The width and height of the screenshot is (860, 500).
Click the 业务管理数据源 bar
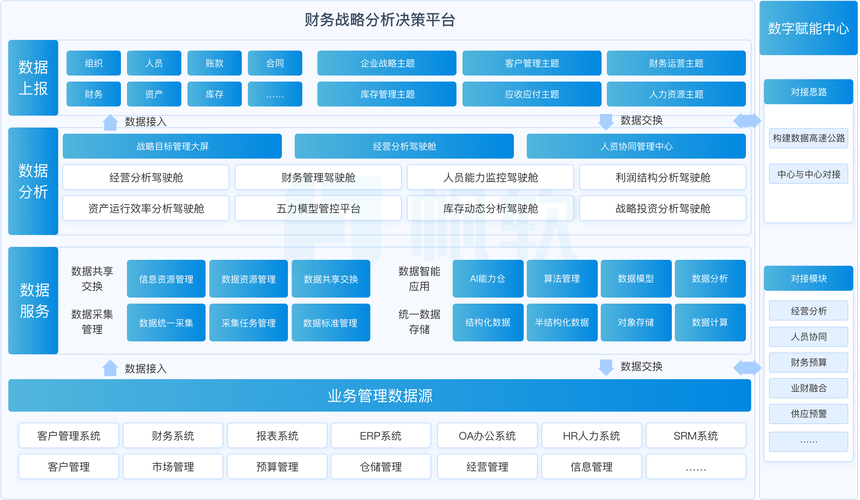(x=380, y=395)
